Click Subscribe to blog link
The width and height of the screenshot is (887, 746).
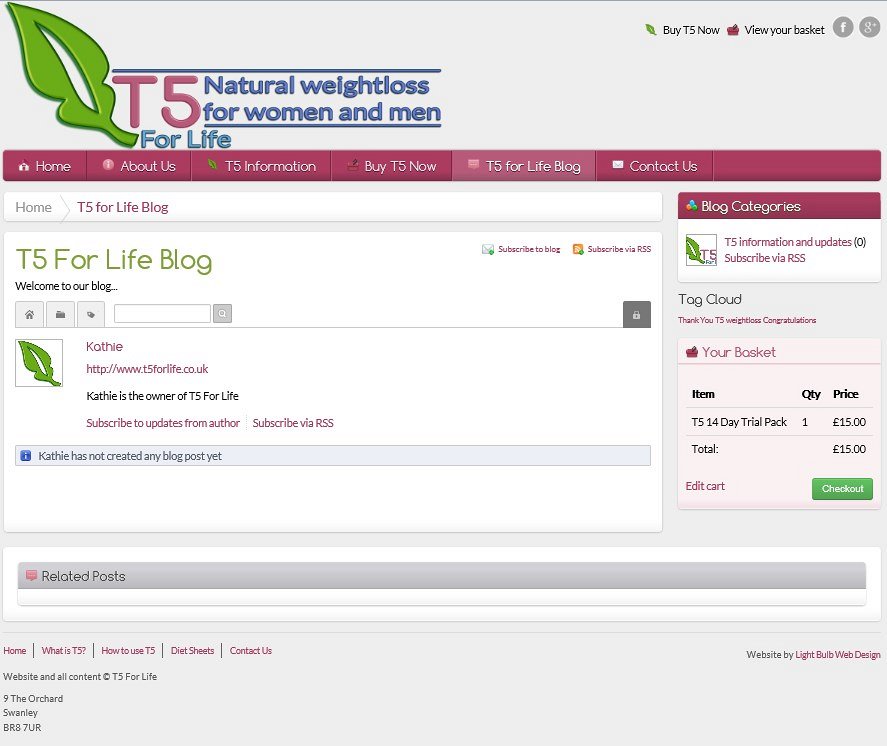(528, 249)
